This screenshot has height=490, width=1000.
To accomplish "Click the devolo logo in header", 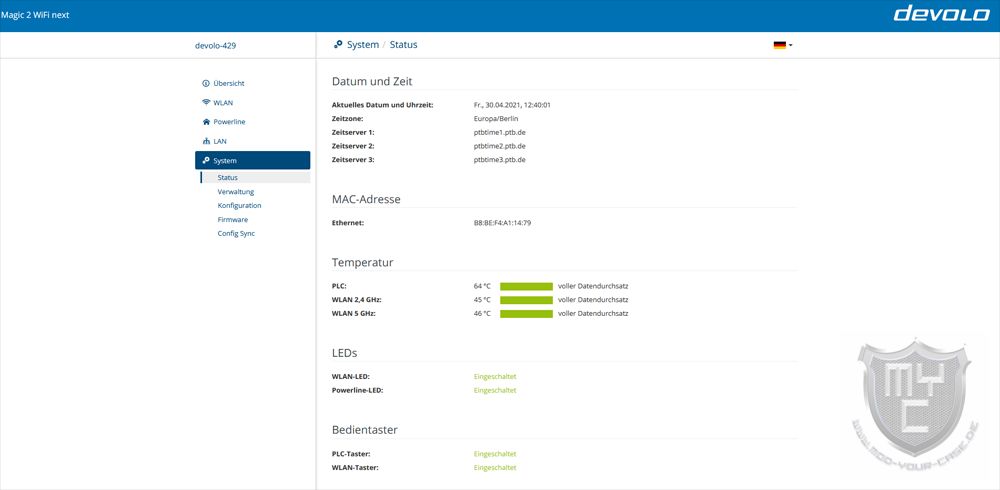I will pyautogui.click(x=941, y=13).
